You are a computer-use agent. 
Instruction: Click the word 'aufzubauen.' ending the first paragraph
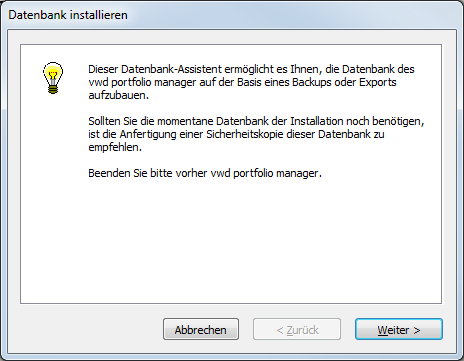(x=118, y=95)
